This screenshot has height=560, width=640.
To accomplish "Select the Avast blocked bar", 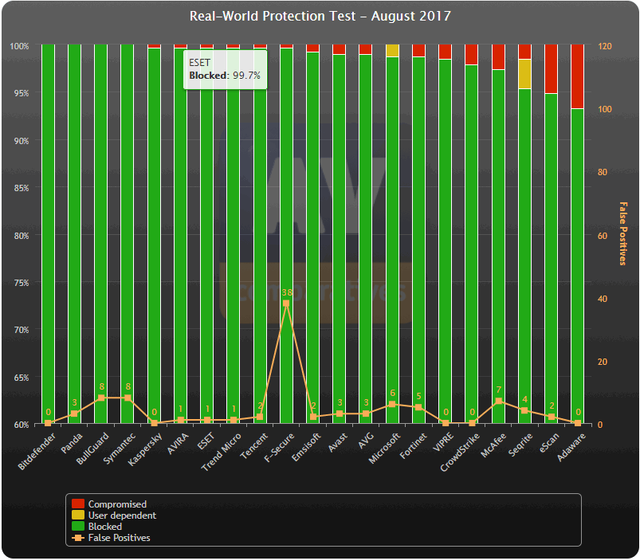I will [x=339, y=239].
